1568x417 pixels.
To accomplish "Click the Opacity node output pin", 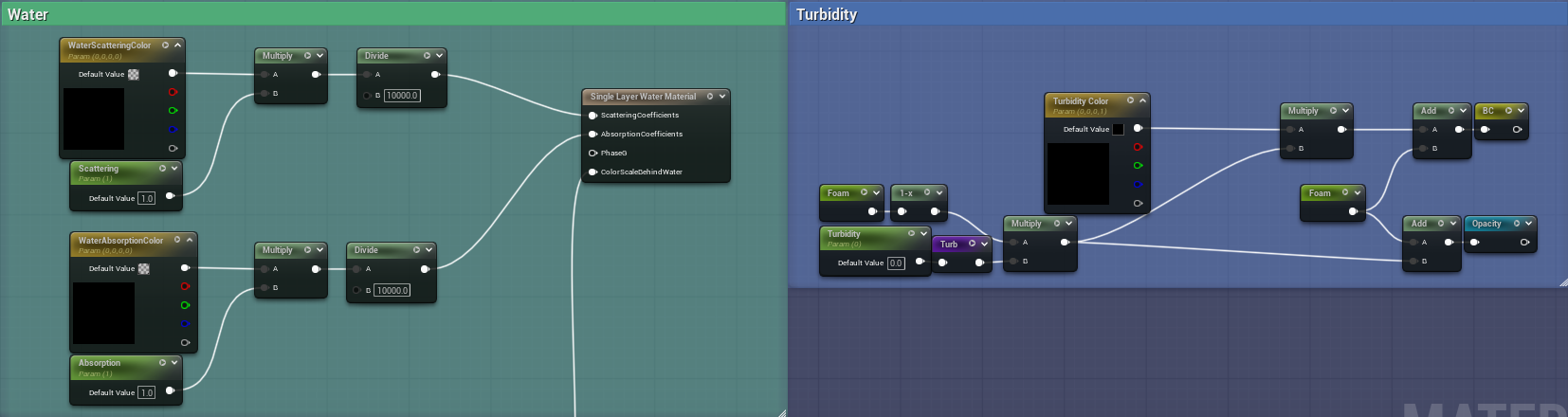I will [1524, 243].
